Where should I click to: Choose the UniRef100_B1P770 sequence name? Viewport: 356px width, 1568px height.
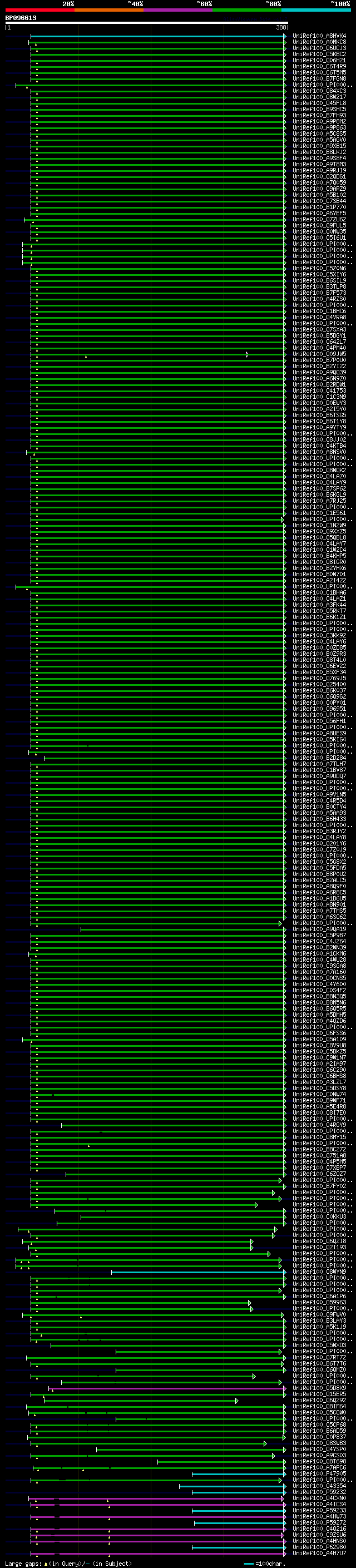click(319, 207)
